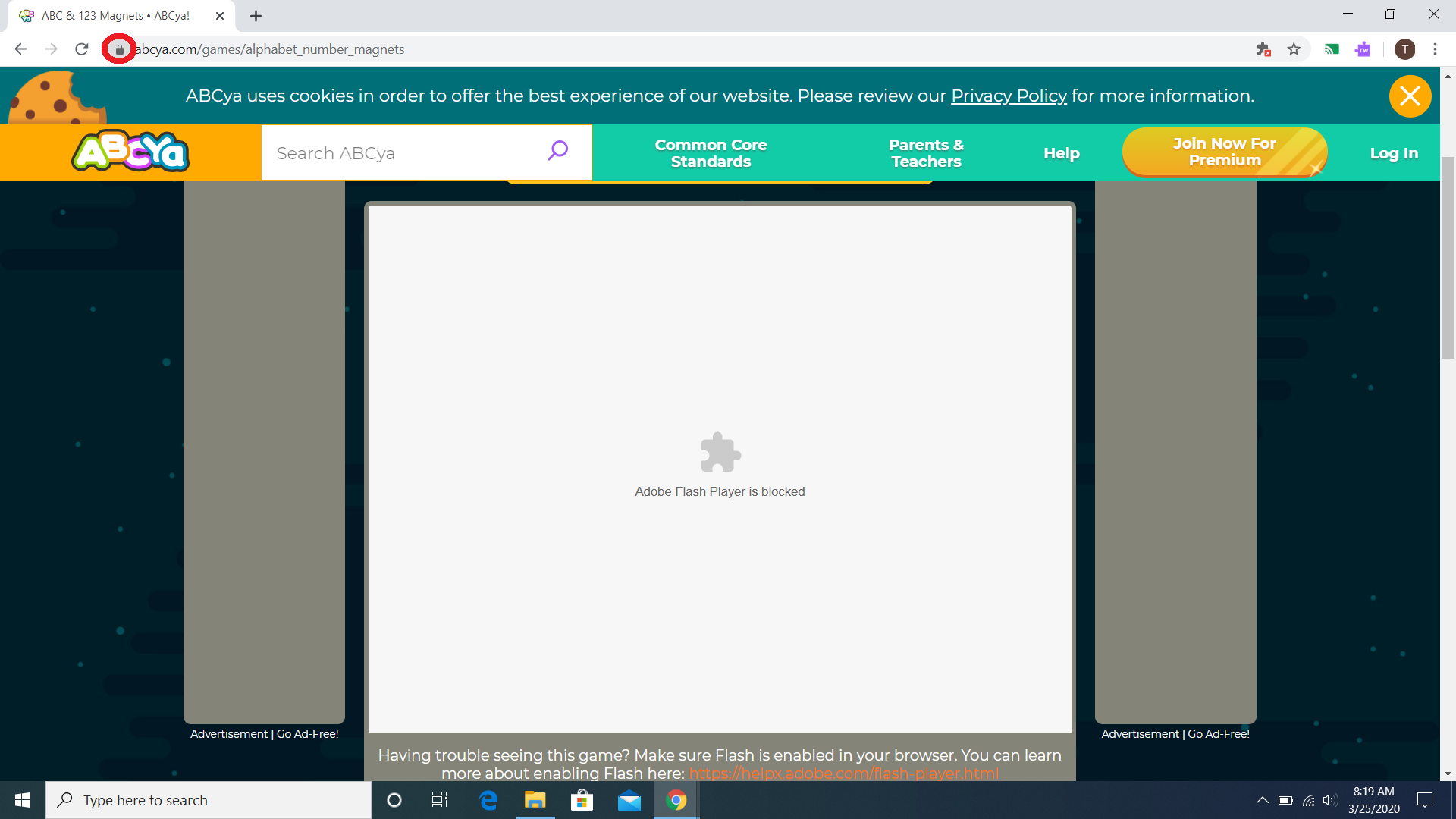This screenshot has height=819, width=1456.
Task: Expand hidden system tray icons
Action: pos(1262,800)
